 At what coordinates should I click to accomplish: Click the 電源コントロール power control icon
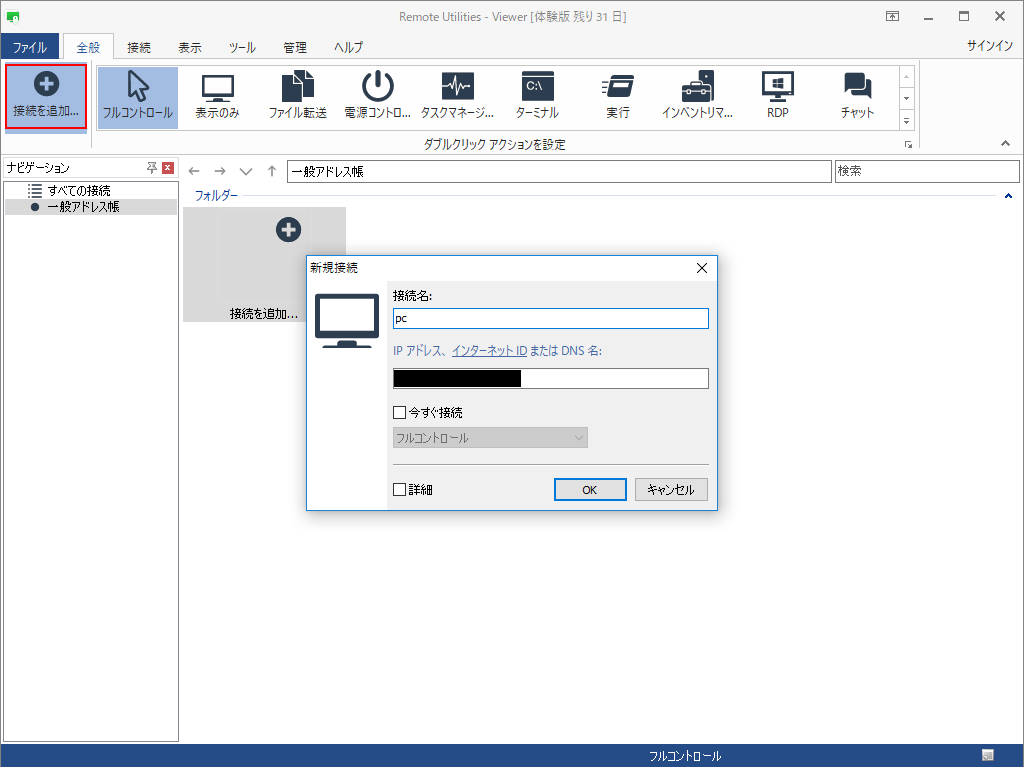377,95
